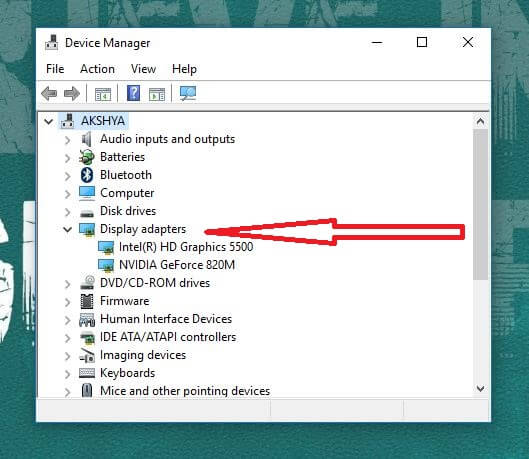This screenshot has height=459, width=529.
Task: Click Show/Hide Console Tree toolbar icon
Action: pos(103,94)
